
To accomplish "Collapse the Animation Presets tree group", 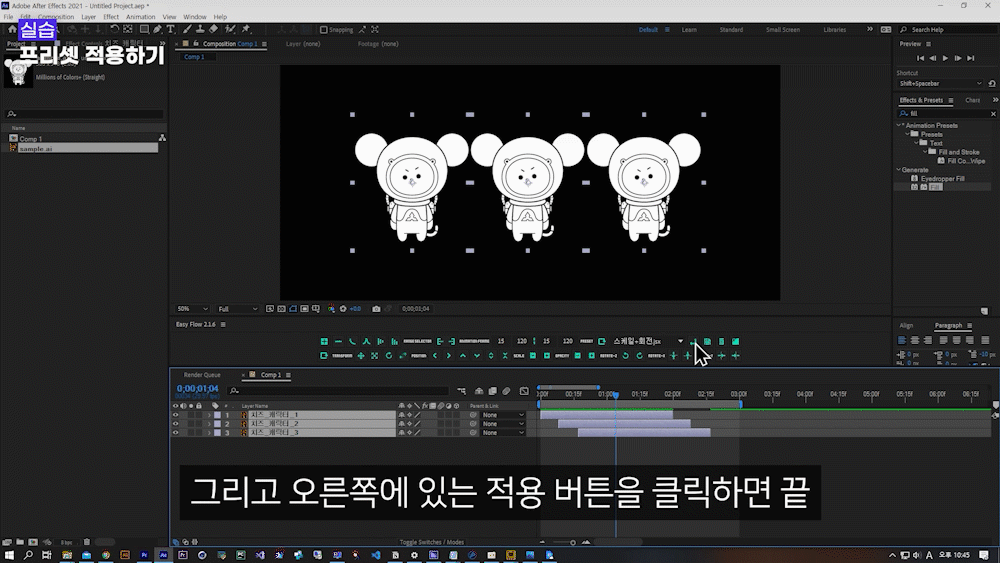I will [899, 126].
